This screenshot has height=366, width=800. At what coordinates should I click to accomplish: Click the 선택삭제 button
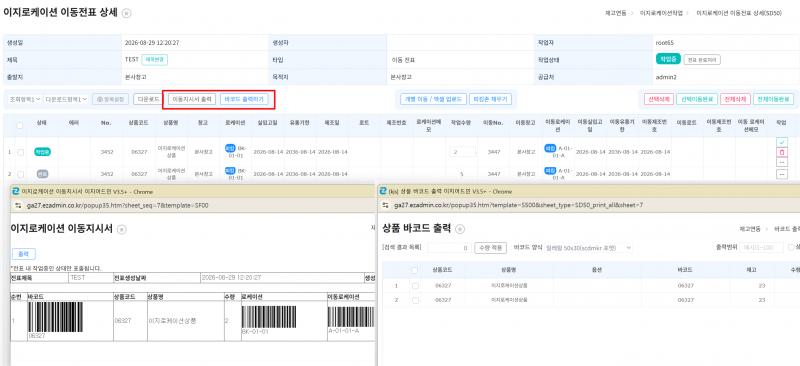(659, 99)
